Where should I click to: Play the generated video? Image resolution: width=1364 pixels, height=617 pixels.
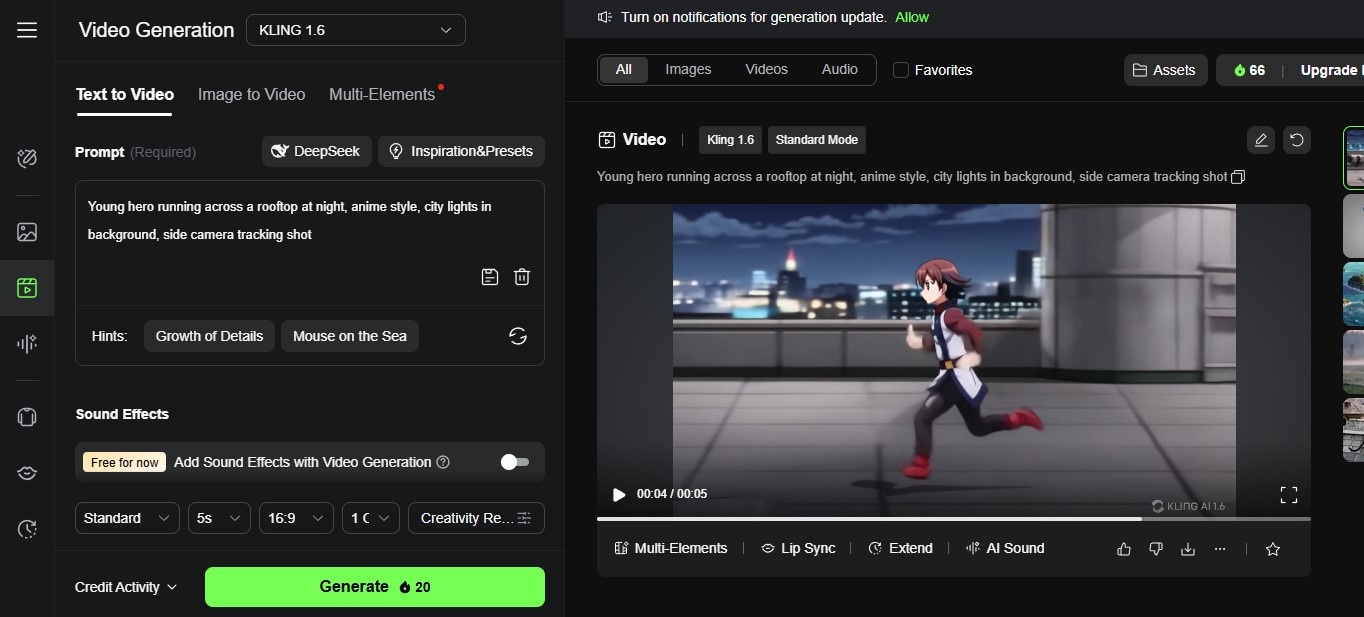click(619, 494)
